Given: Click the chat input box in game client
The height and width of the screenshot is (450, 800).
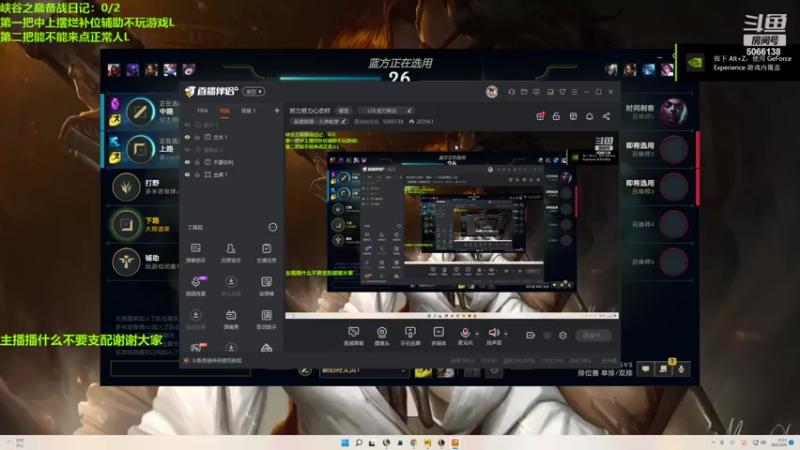Looking at the screenshot, I should point(181,369).
